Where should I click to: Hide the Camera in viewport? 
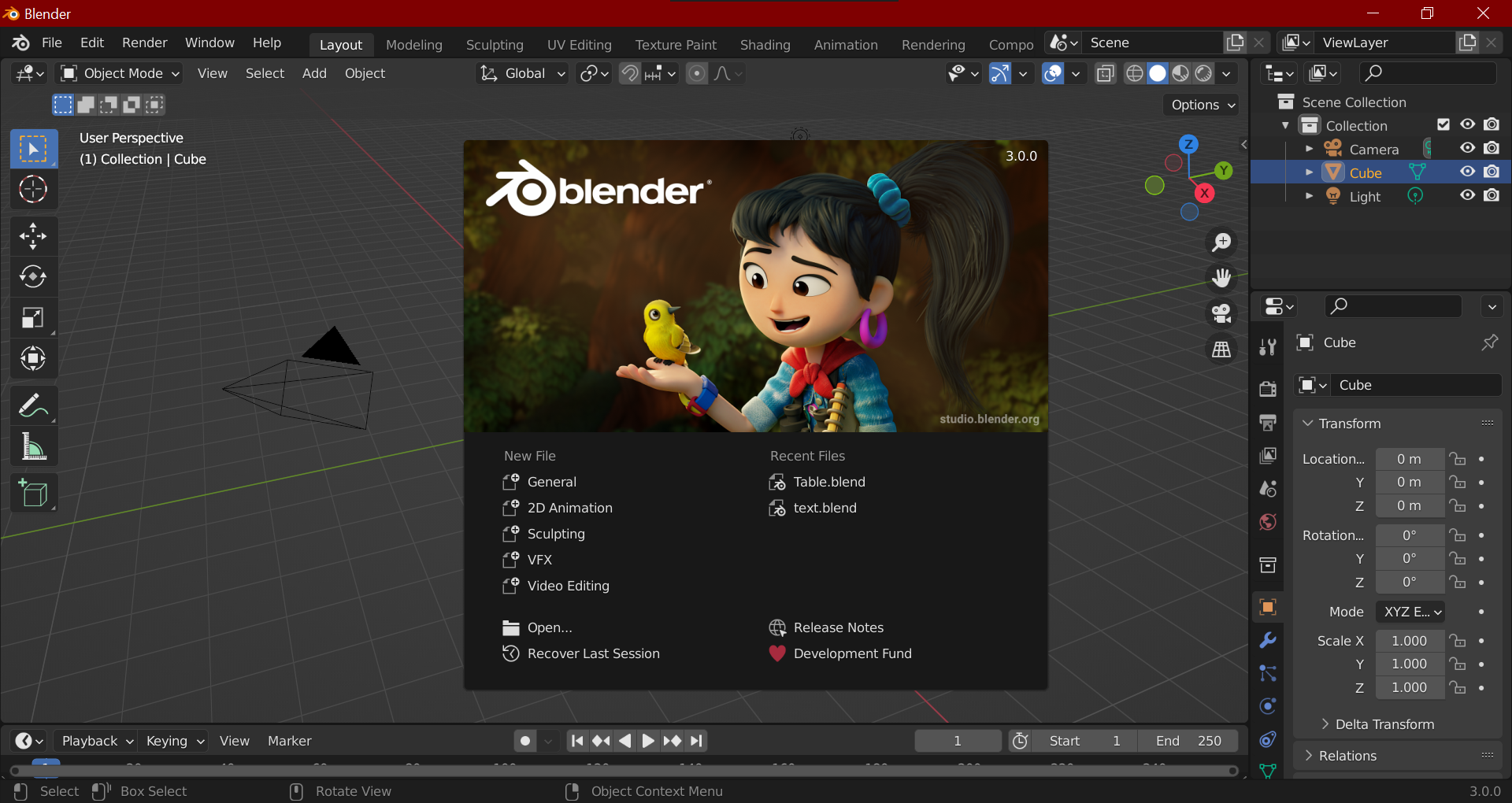point(1467,148)
